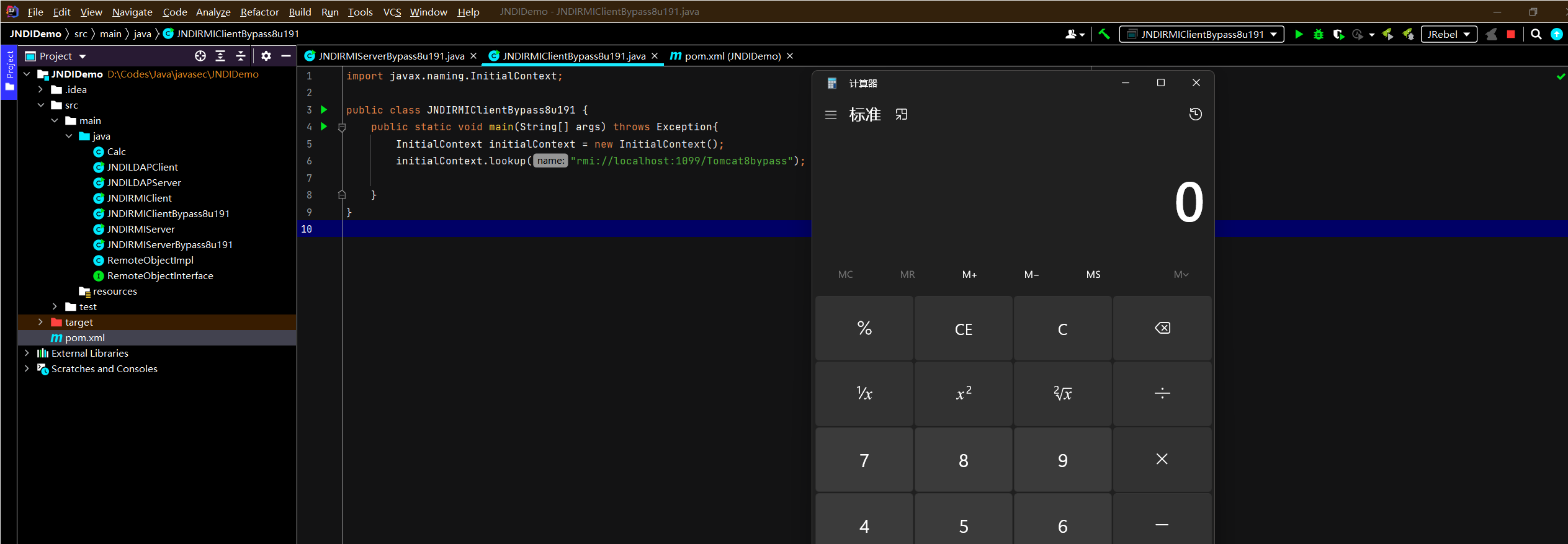Hide the Project tool window
Screen dimensions: 1568x544
click(x=286, y=56)
